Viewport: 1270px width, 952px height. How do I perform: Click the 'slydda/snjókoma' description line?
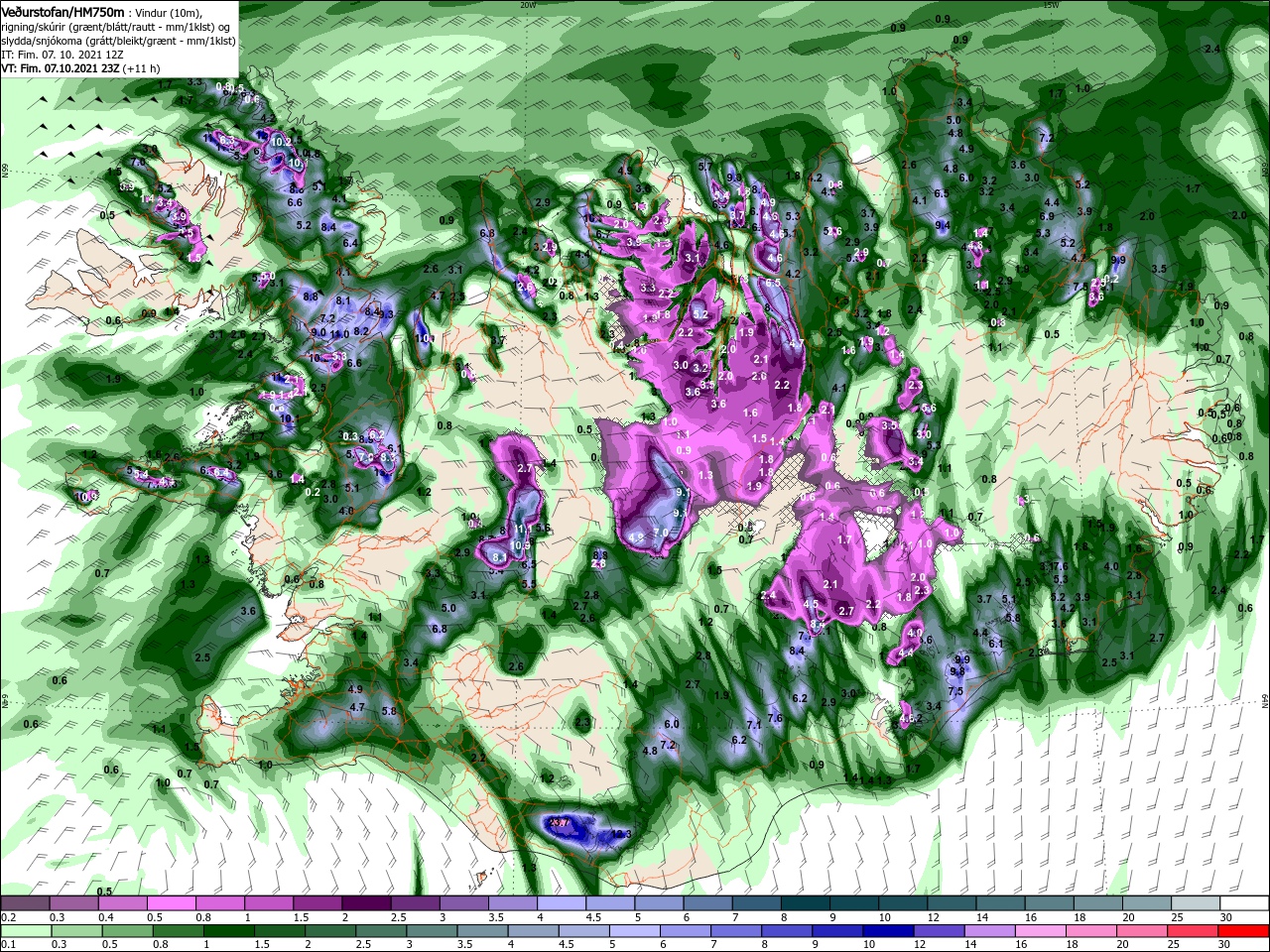pyautogui.click(x=116, y=41)
